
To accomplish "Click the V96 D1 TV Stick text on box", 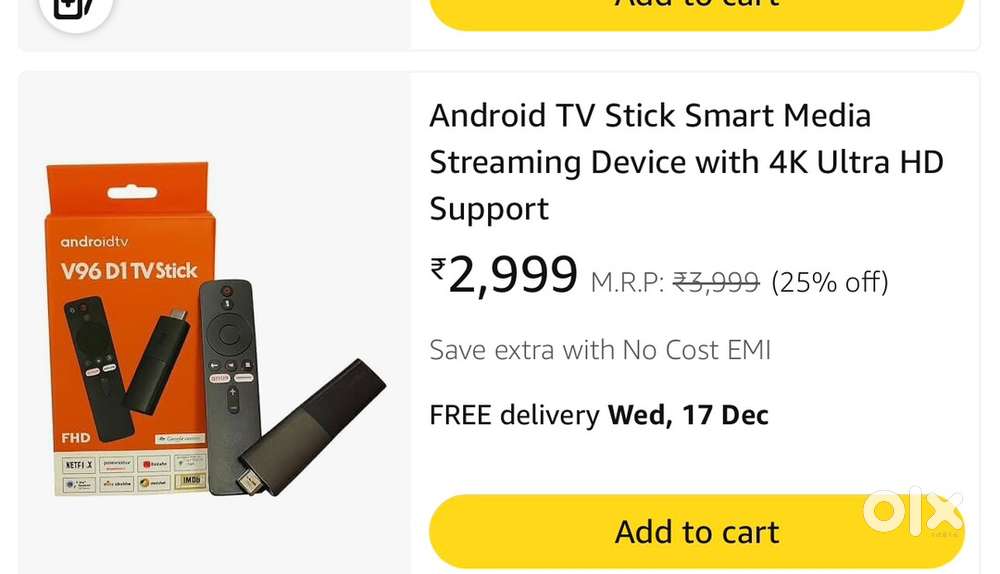I will (x=129, y=271).
